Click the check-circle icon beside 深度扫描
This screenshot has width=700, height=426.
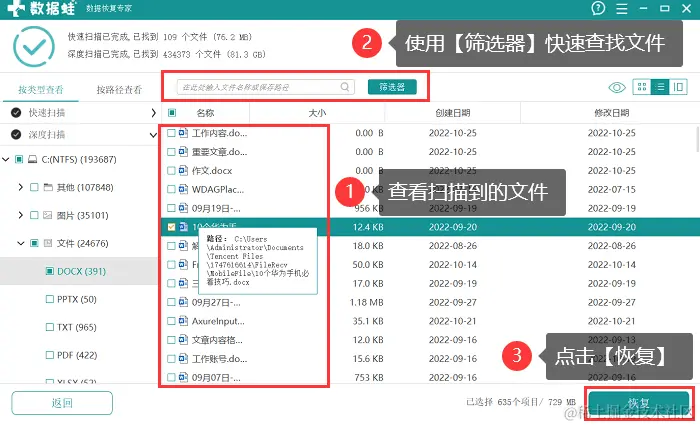(16, 134)
